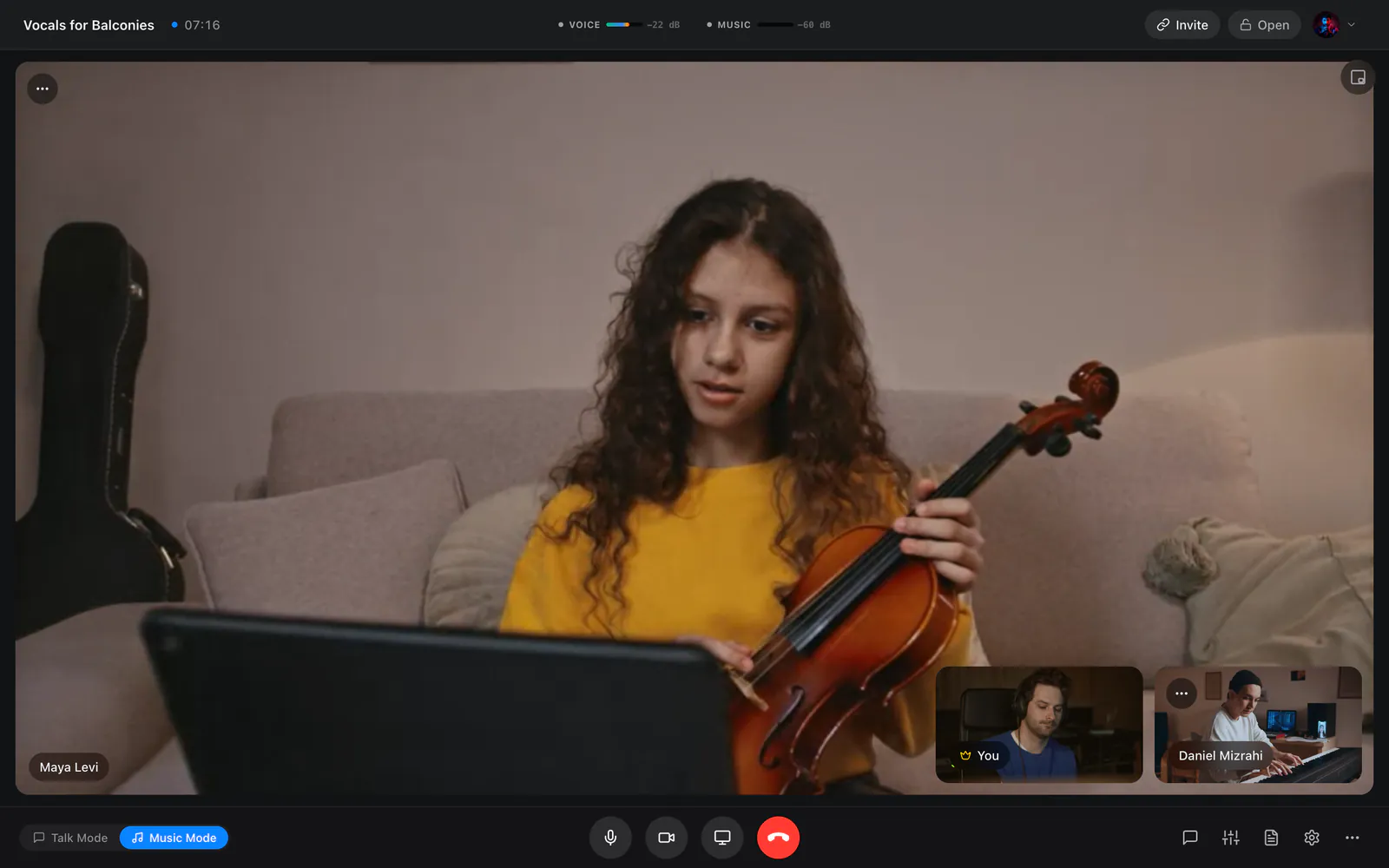Mute the microphone
The height and width of the screenshot is (868, 1389).
tap(610, 838)
